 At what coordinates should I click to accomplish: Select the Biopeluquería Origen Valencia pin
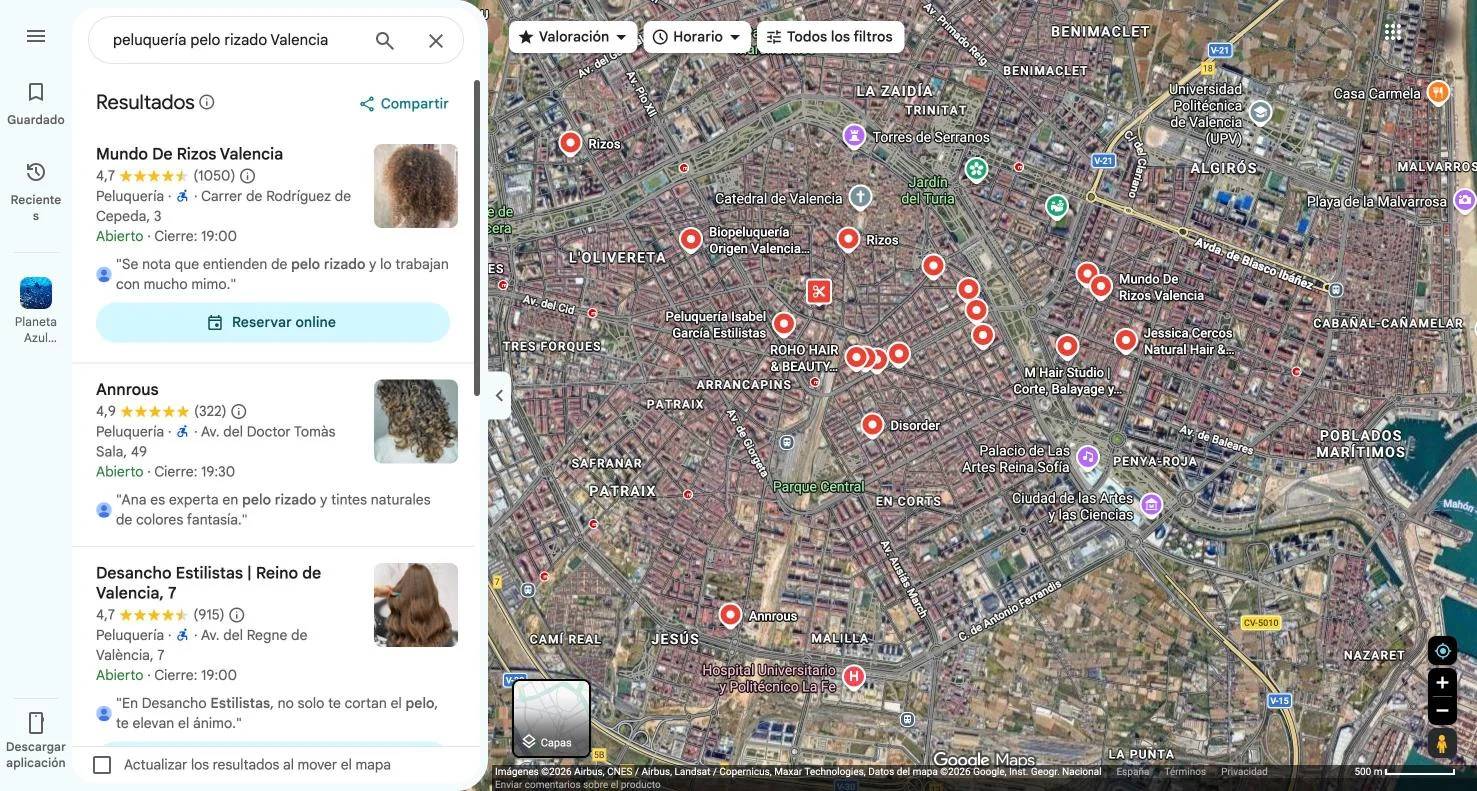click(x=690, y=240)
